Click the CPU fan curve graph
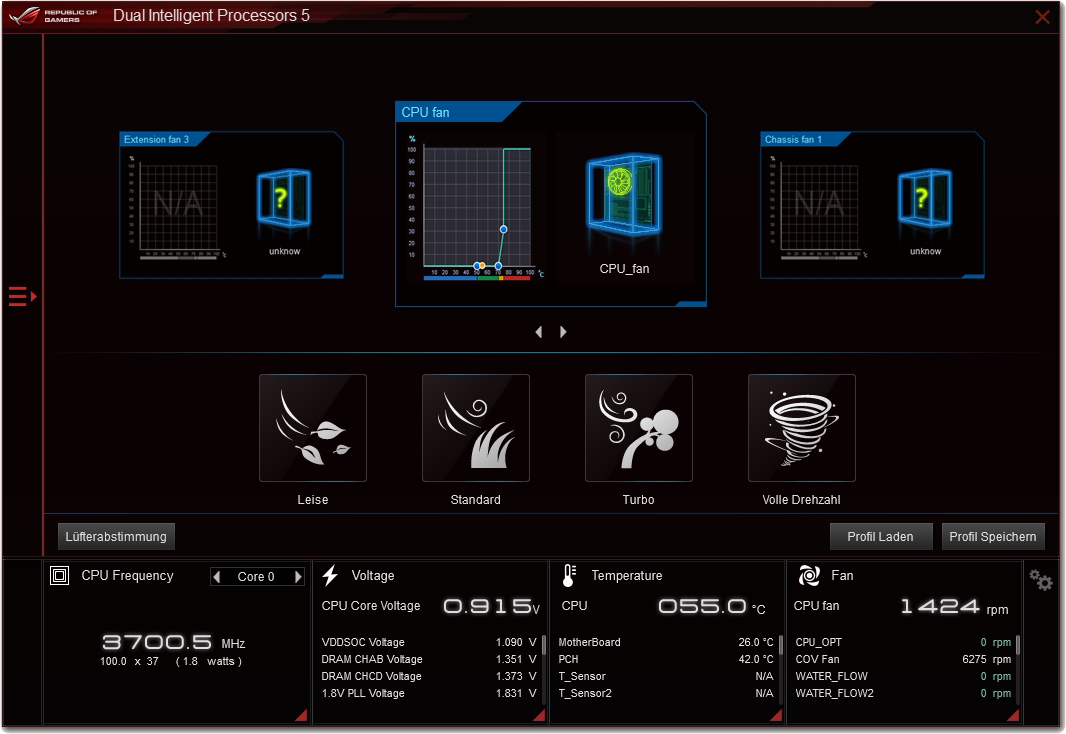This screenshot has height=734, width=1066. click(477, 207)
